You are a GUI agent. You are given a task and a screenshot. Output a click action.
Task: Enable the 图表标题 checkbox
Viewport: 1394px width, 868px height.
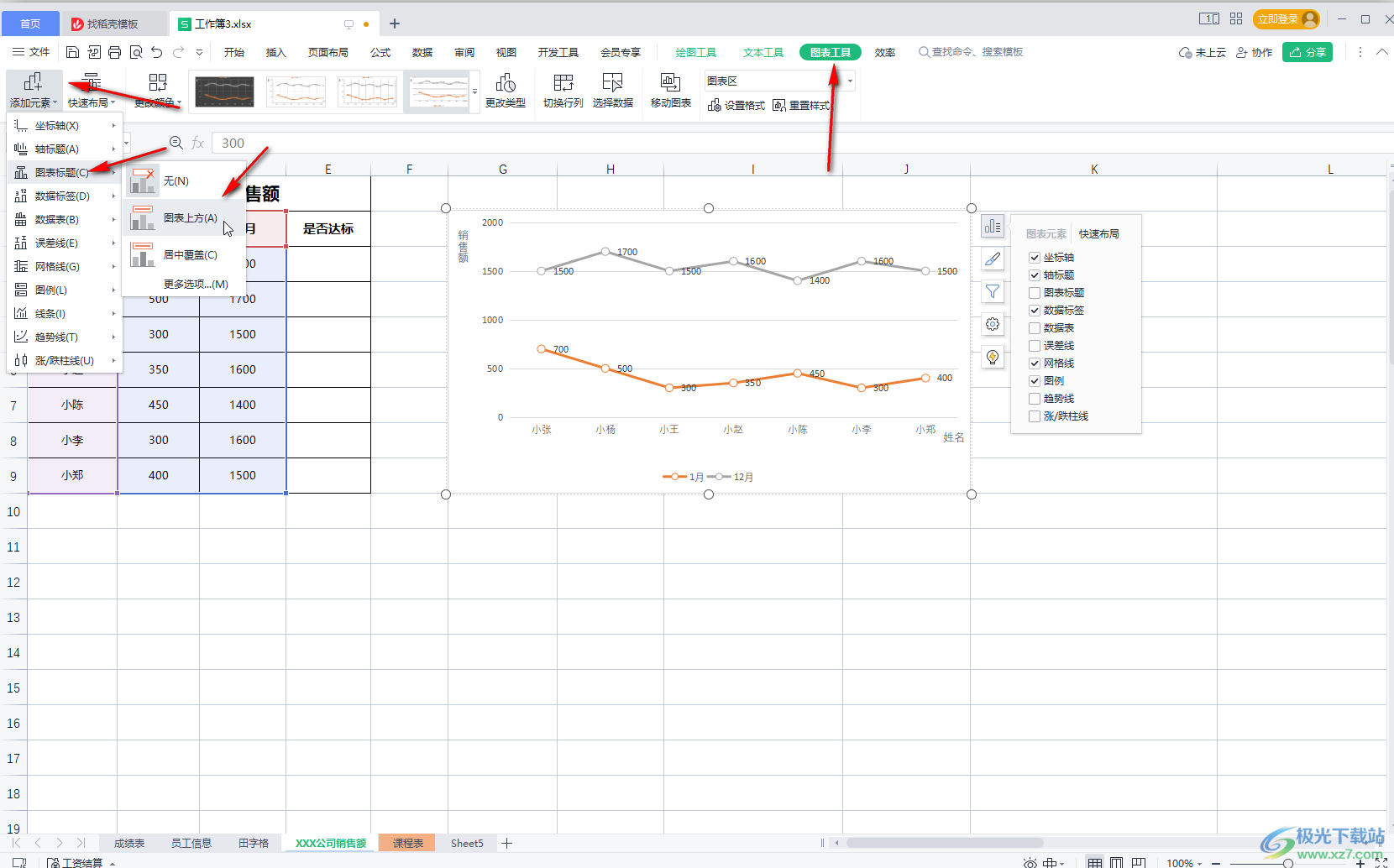pos(1035,293)
